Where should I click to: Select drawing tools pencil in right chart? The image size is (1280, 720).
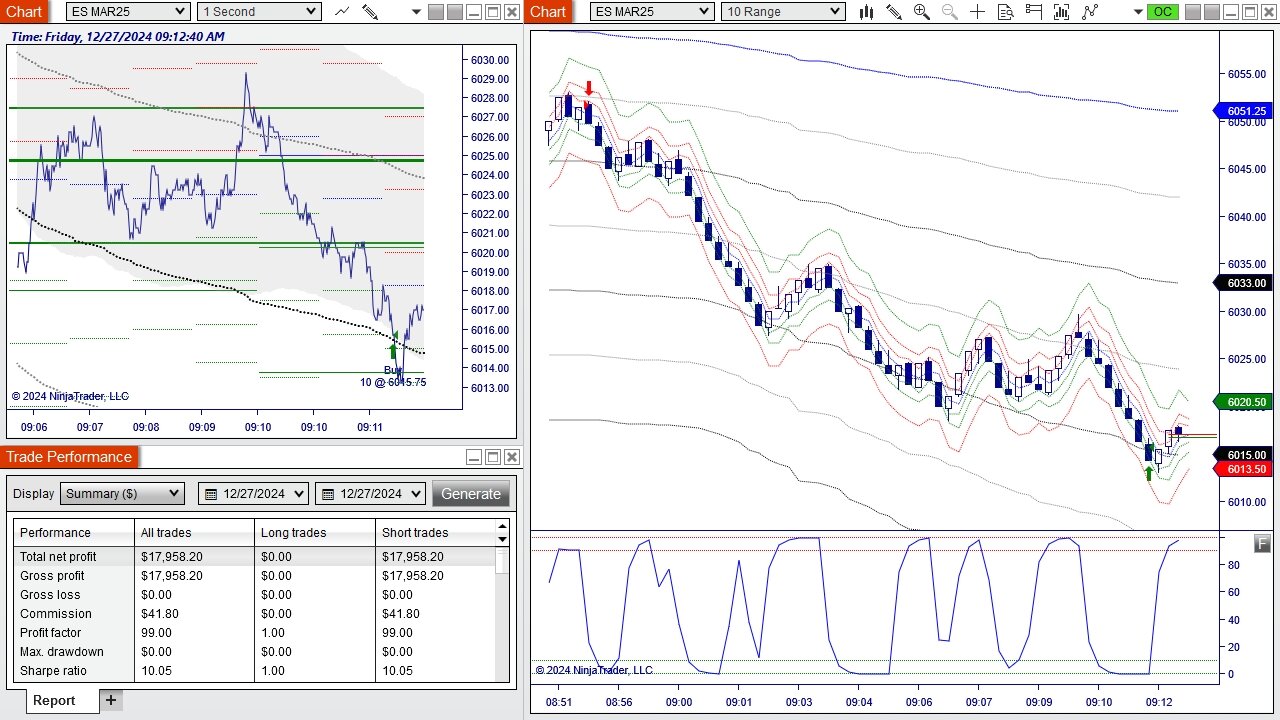tap(894, 12)
